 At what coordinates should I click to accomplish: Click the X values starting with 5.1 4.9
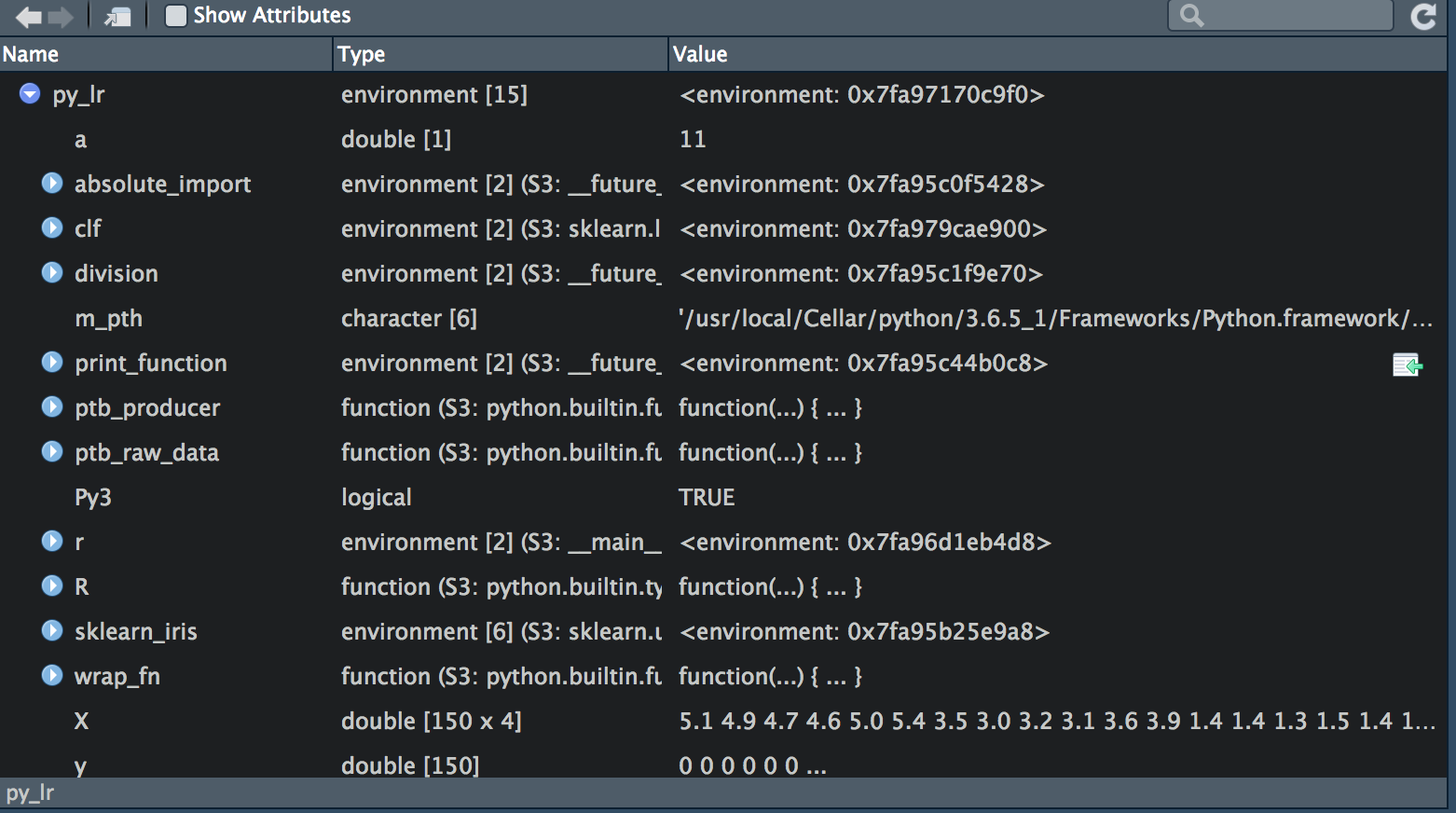[1057, 721]
